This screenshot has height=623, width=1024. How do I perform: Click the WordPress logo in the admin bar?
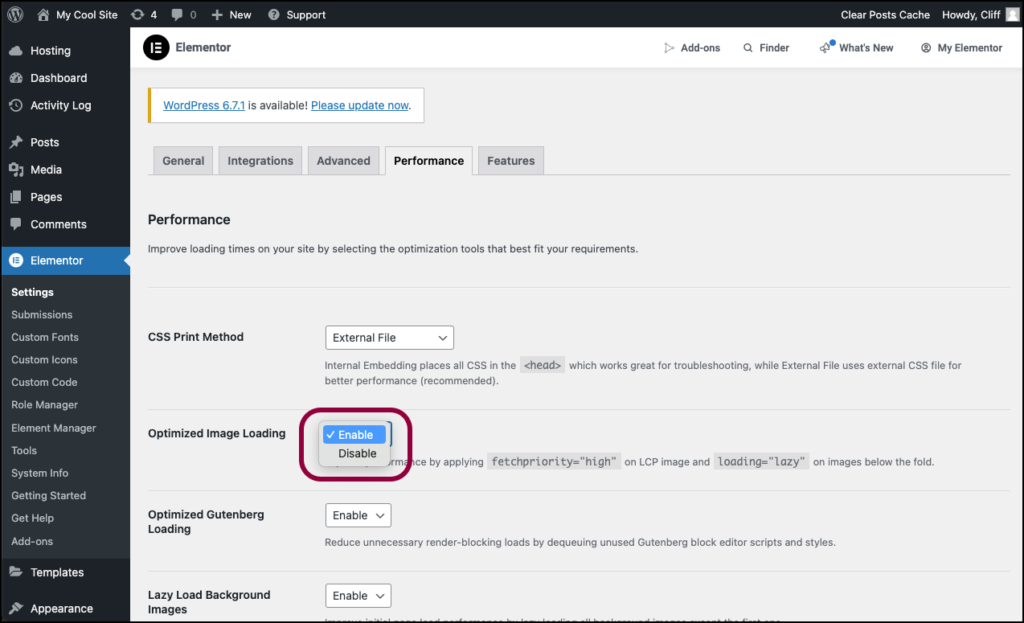pos(14,14)
